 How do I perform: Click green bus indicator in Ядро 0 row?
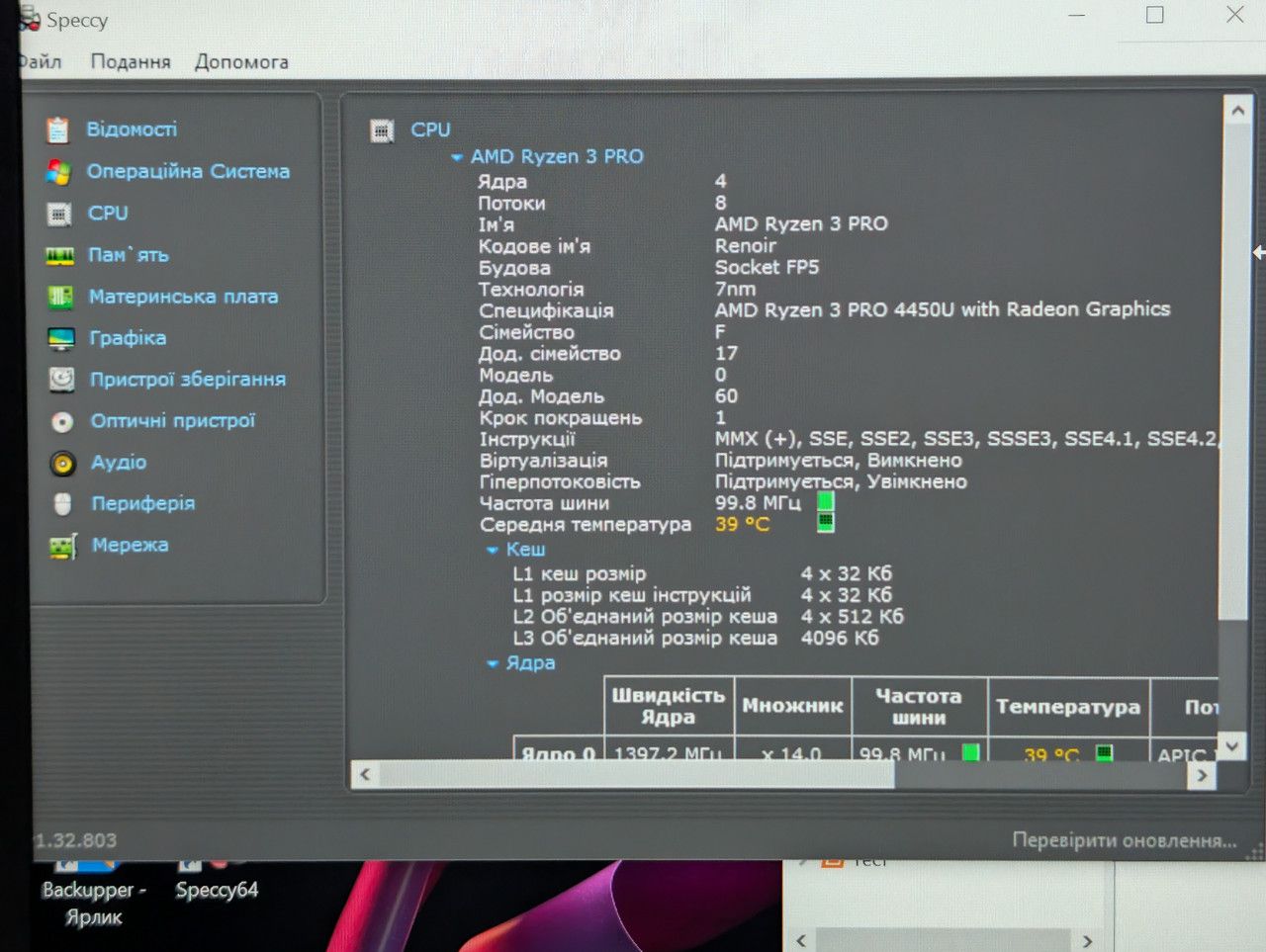point(971,753)
